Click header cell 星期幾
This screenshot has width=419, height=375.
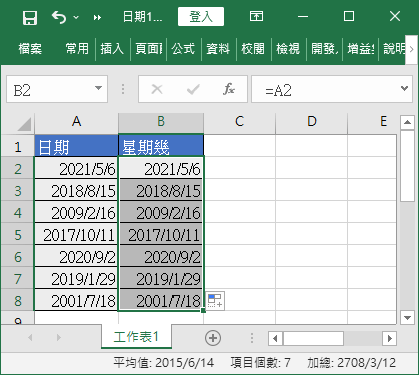161,146
